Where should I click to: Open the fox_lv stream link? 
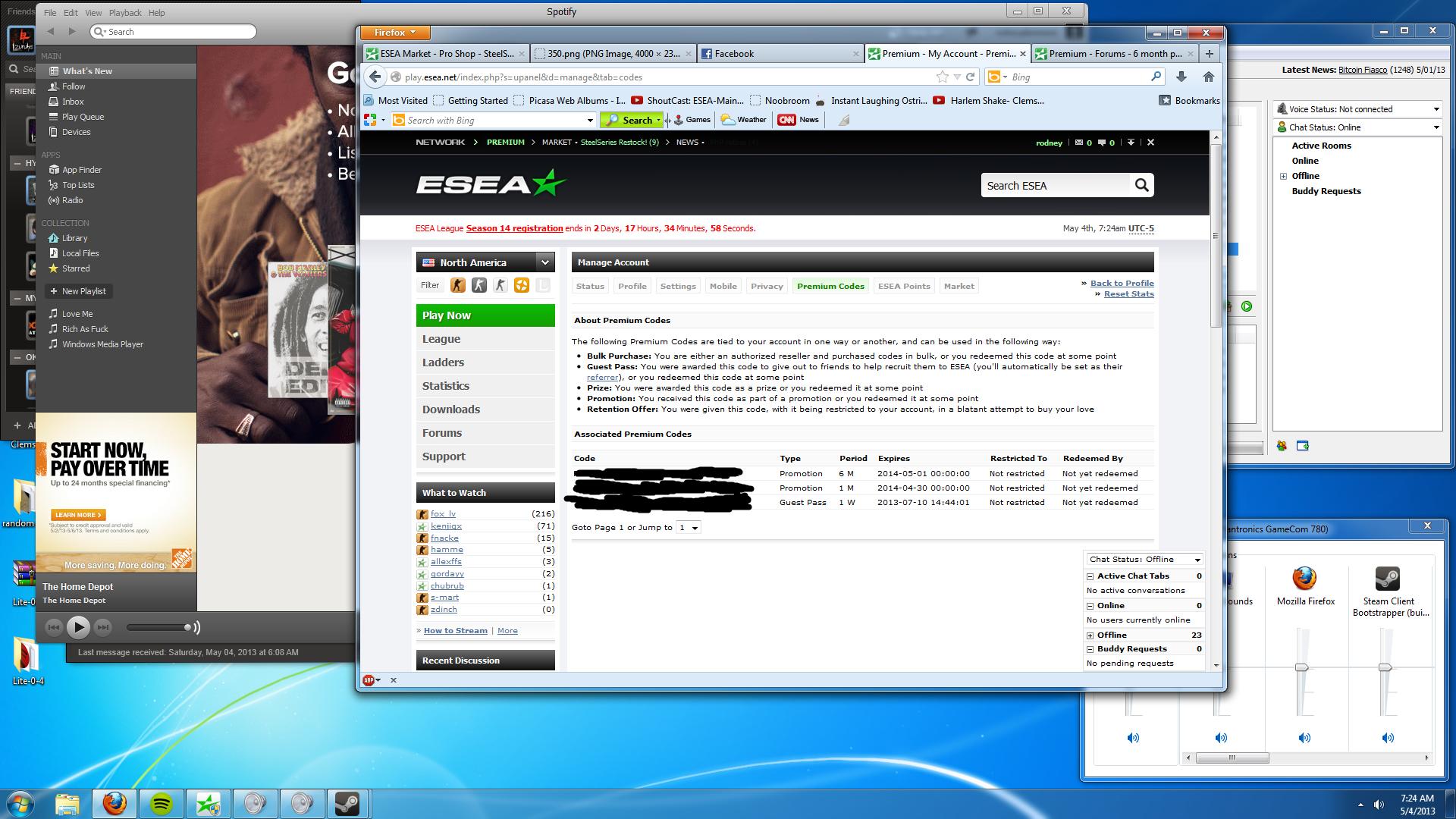[x=443, y=514]
